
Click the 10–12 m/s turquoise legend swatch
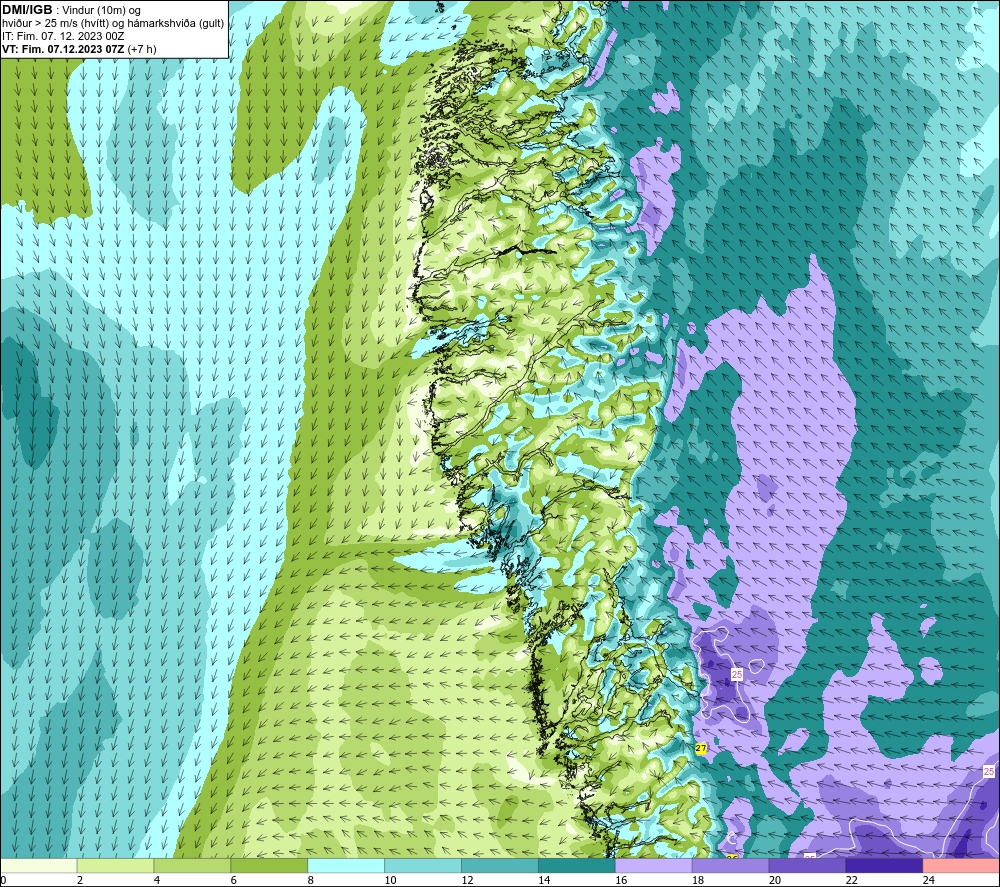pos(423,866)
